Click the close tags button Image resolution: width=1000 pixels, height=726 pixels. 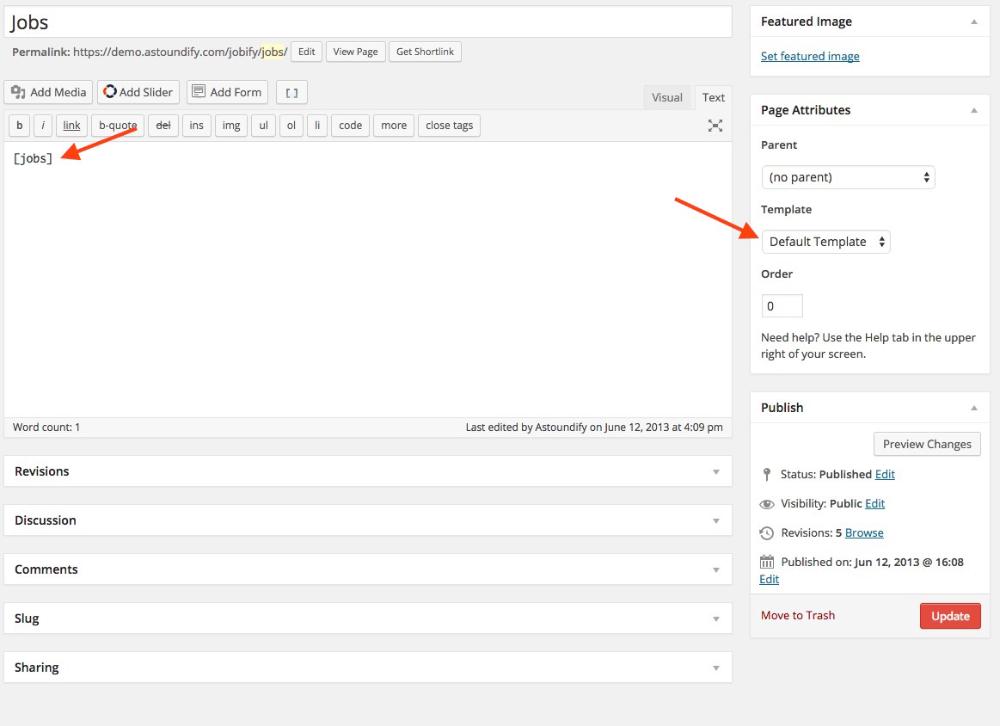[449, 125]
